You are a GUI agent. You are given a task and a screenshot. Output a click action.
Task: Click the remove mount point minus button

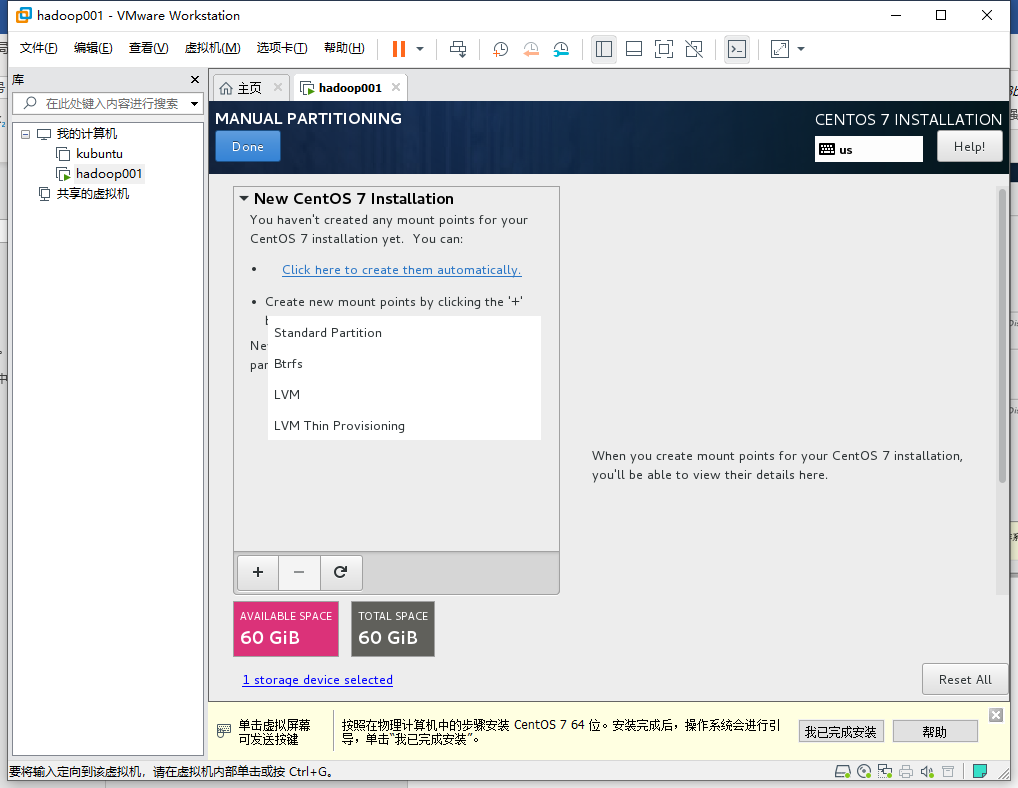point(299,572)
